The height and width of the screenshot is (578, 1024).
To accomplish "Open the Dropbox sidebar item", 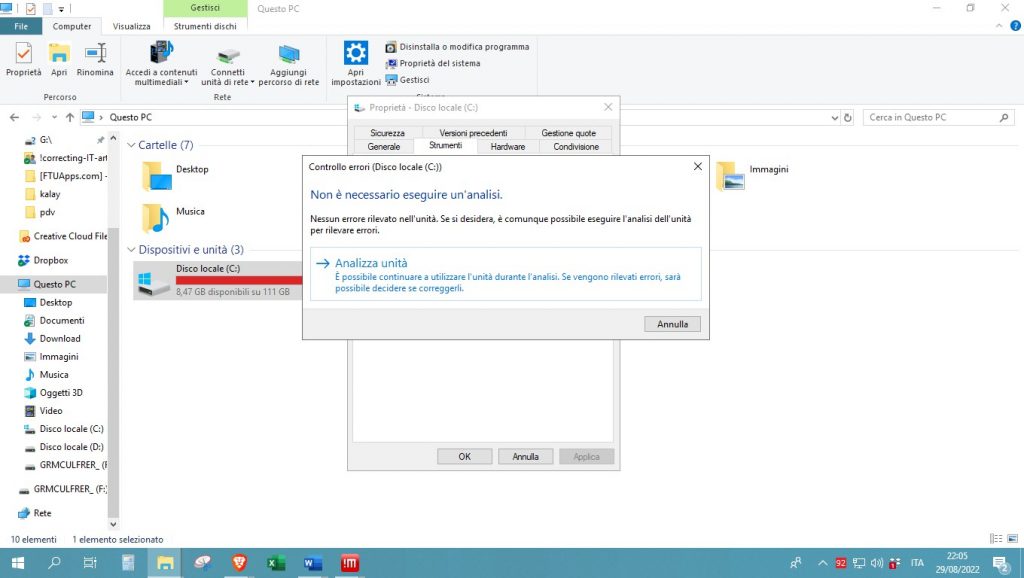I will pyautogui.click(x=50, y=260).
